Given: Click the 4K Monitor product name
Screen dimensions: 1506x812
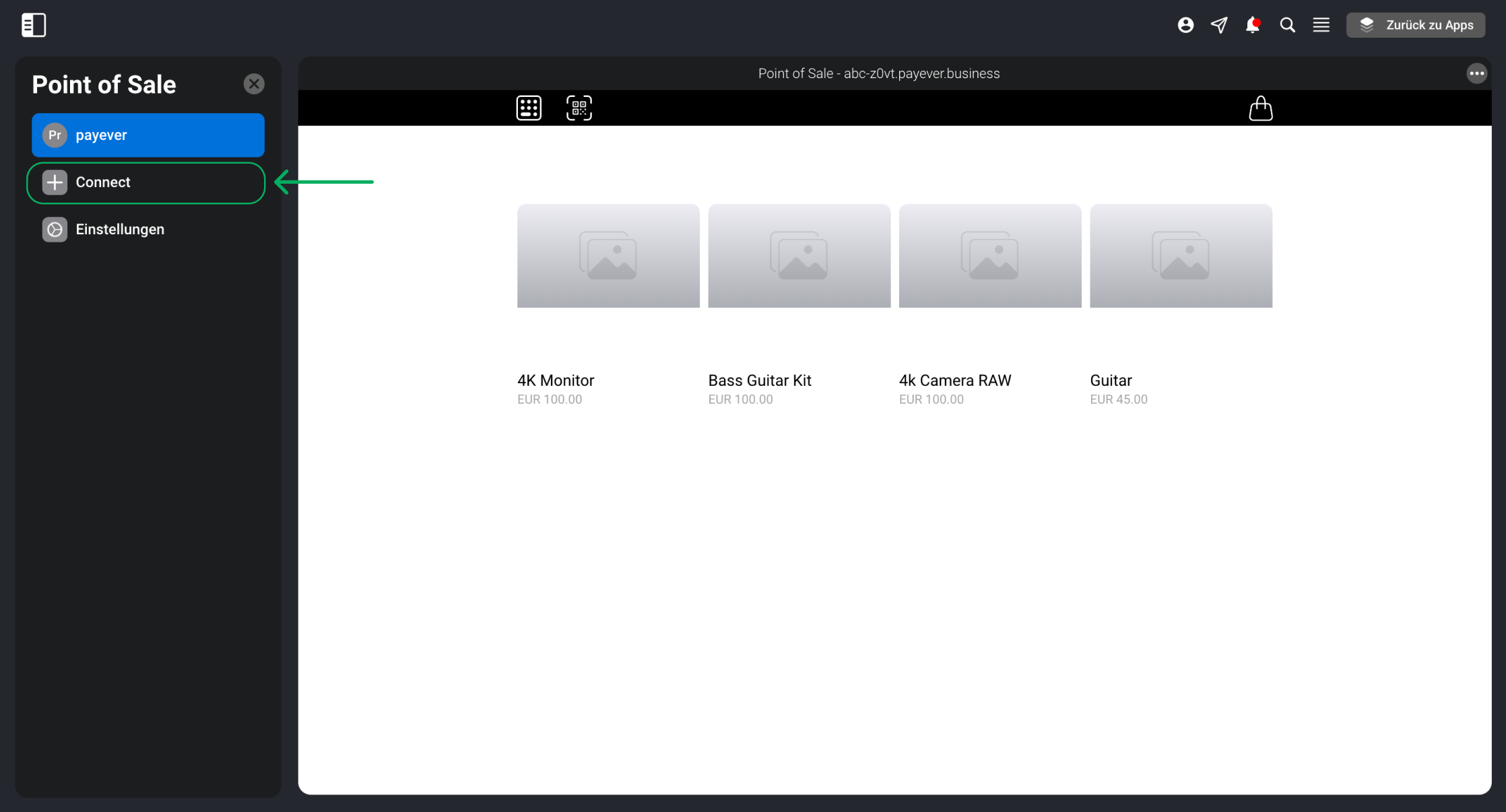Looking at the screenshot, I should pyautogui.click(x=556, y=380).
